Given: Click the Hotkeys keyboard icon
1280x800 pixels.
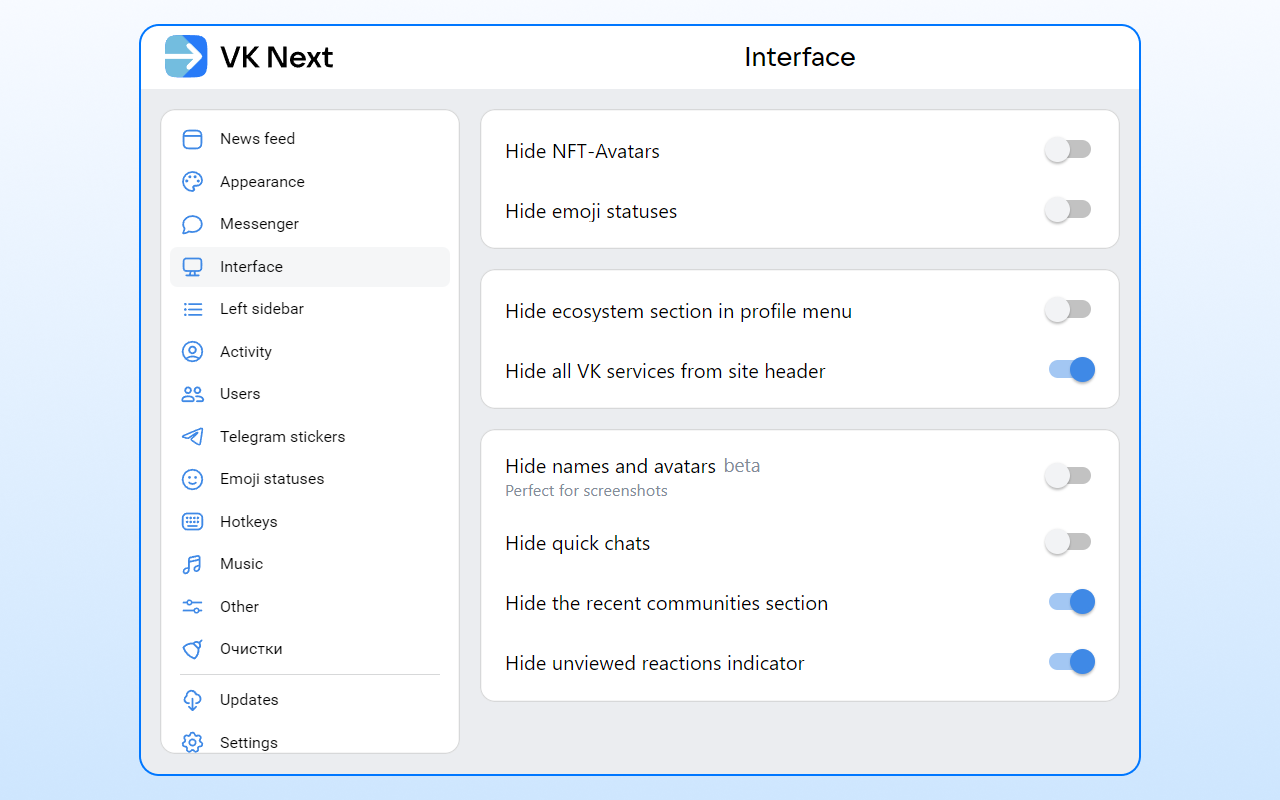Looking at the screenshot, I should tap(192, 521).
